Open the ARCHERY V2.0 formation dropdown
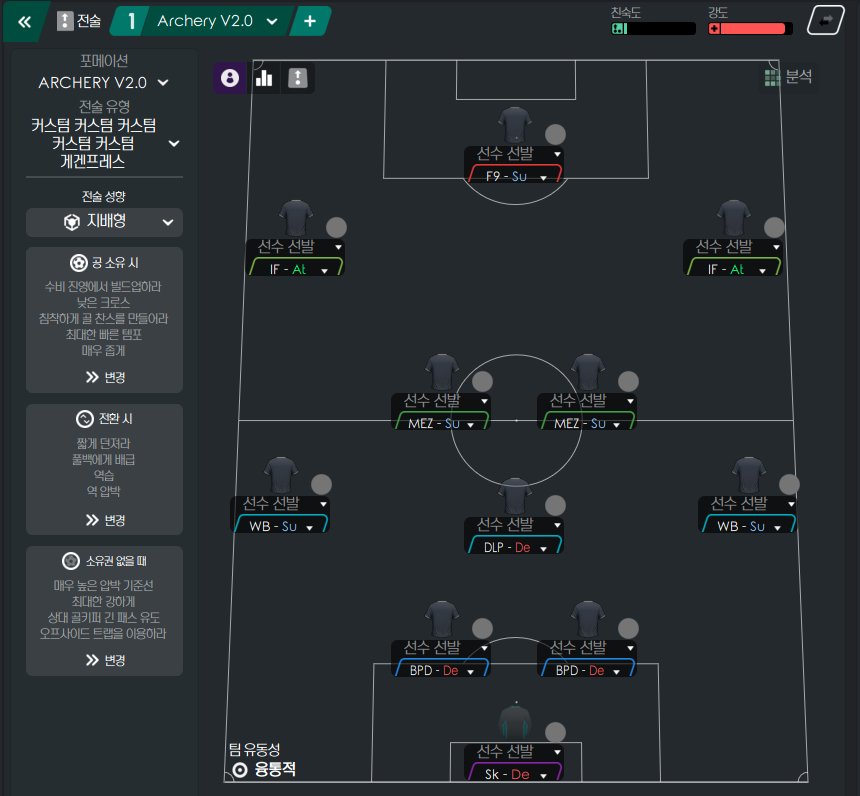This screenshot has width=860, height=796. coord(104,83)
